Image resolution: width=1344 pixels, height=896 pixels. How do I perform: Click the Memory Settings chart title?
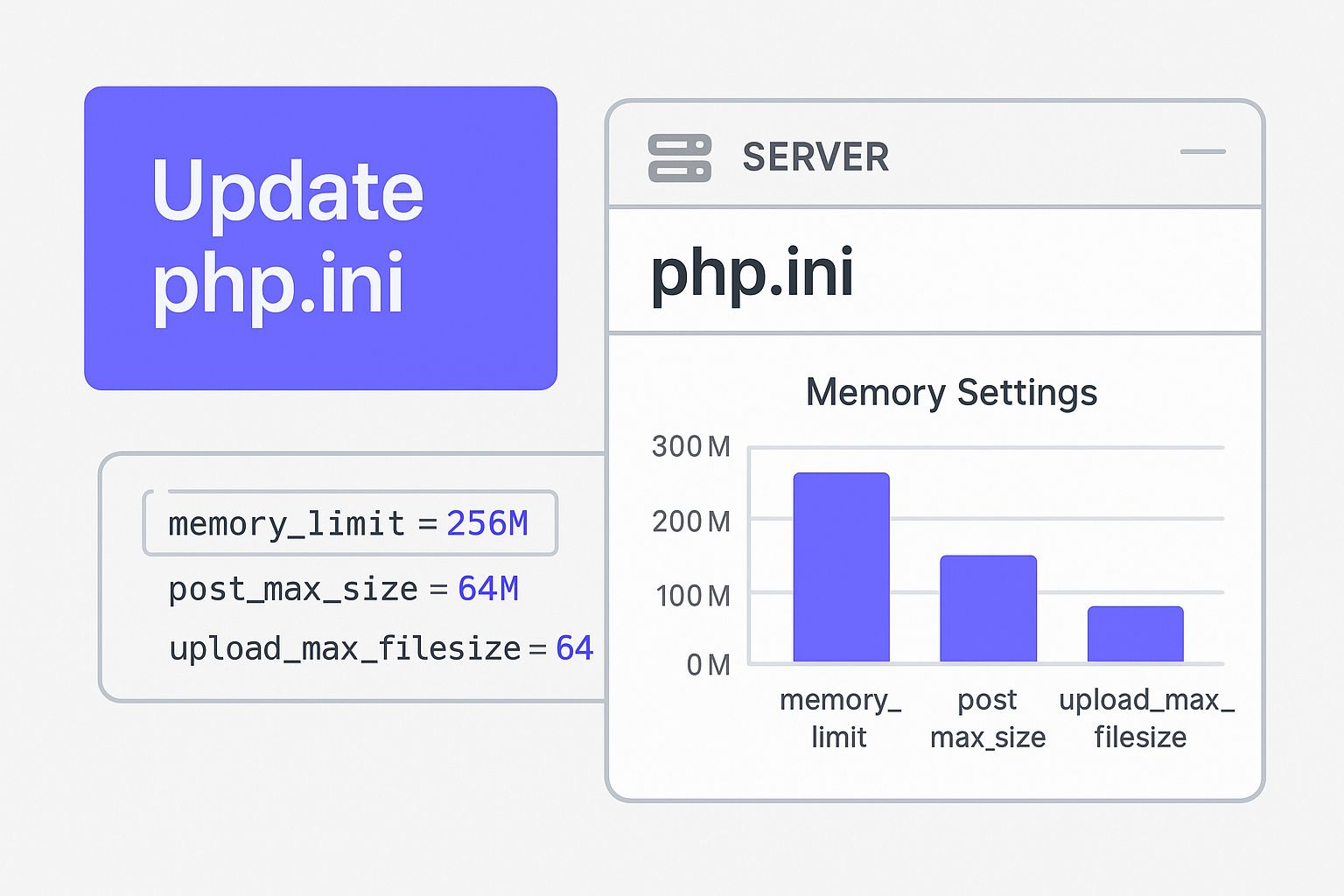pos(951,392)
